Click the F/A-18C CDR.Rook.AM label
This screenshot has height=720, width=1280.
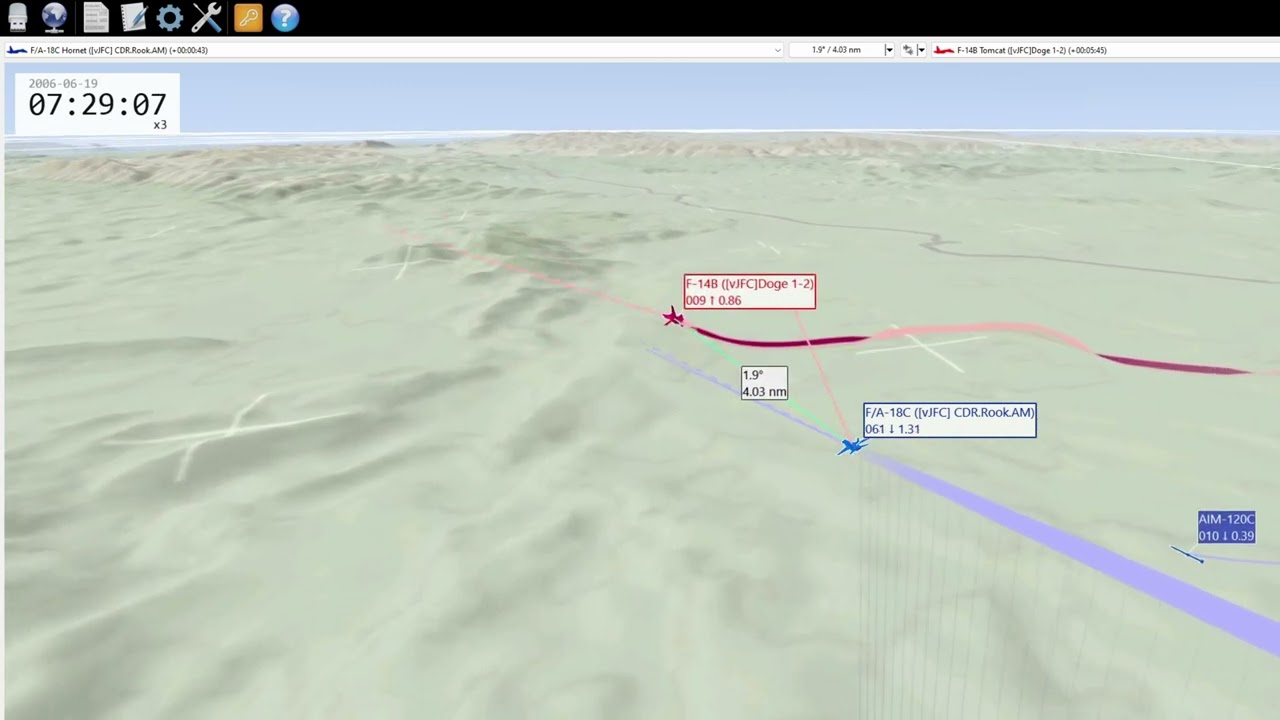[x=950, y=420]
